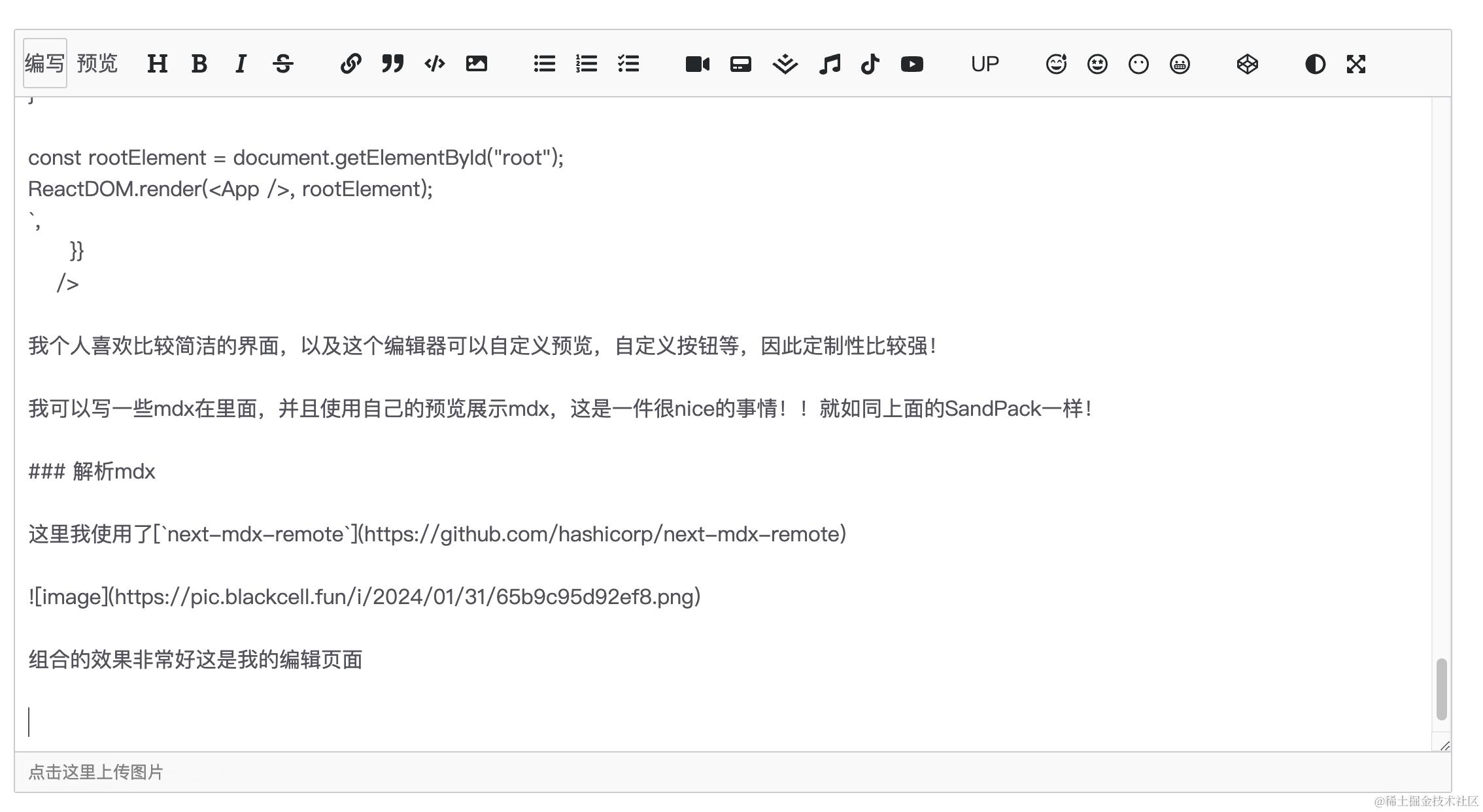Insert an image using the toolbar

(x=476, y=63)
